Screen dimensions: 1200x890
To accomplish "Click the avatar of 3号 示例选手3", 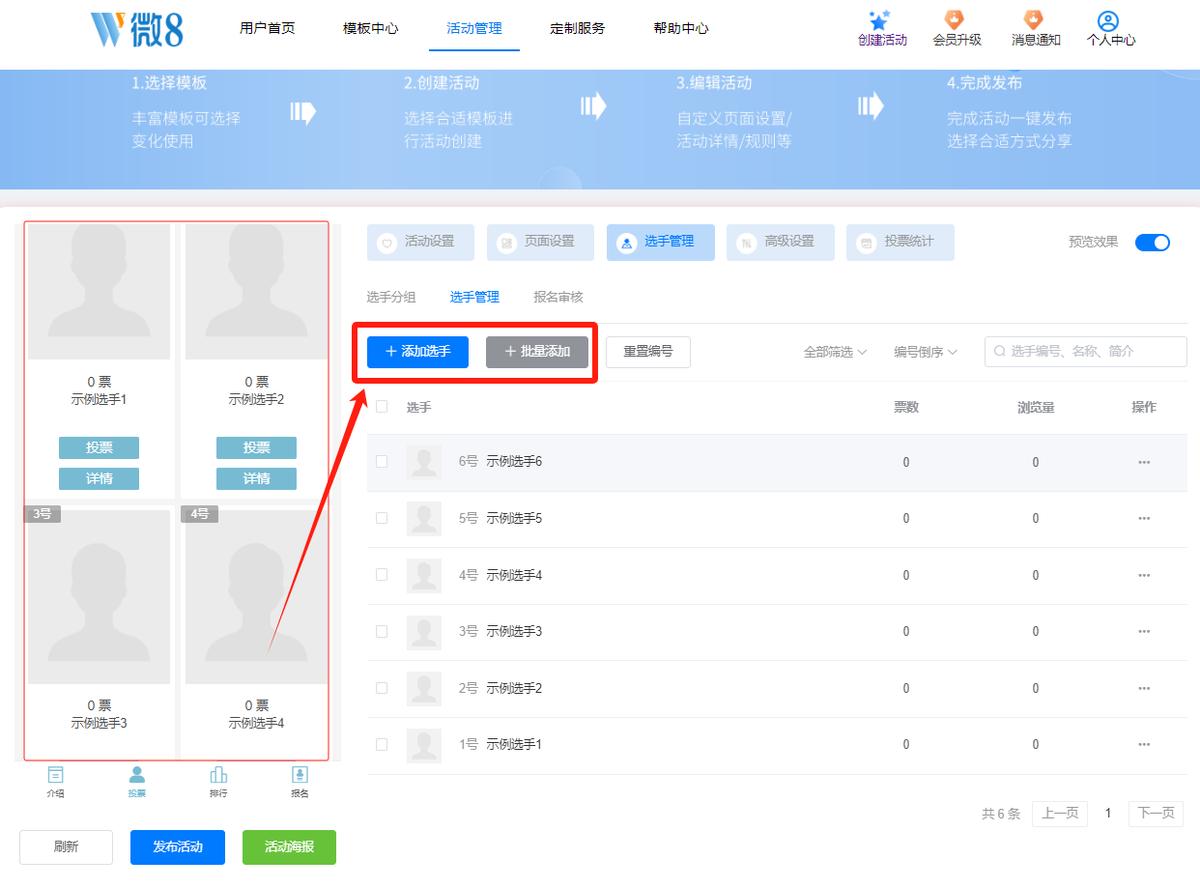I will [x=424, y=631].
